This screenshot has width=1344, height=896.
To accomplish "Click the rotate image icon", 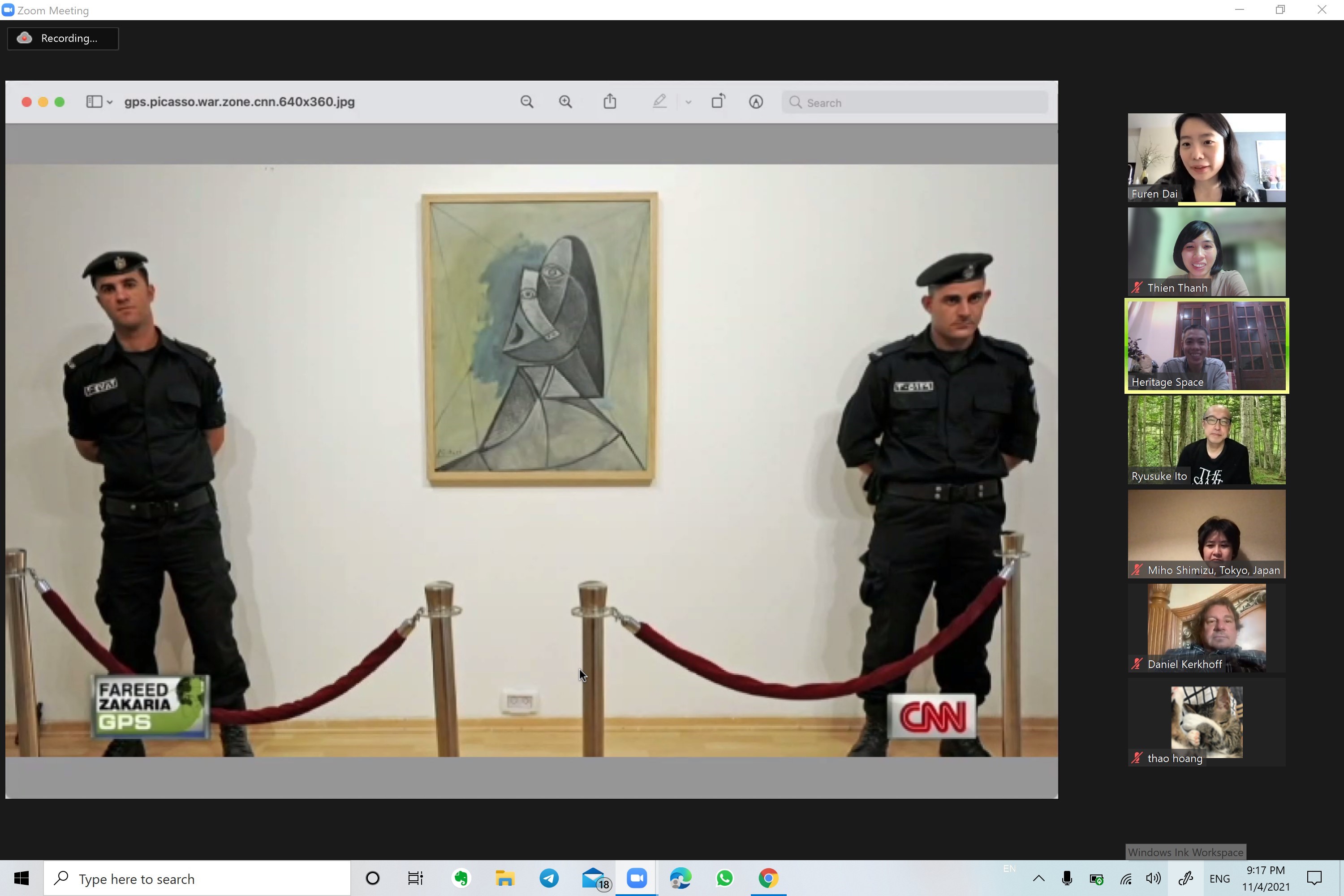I will pyautogui.click(x=718, y=102).
